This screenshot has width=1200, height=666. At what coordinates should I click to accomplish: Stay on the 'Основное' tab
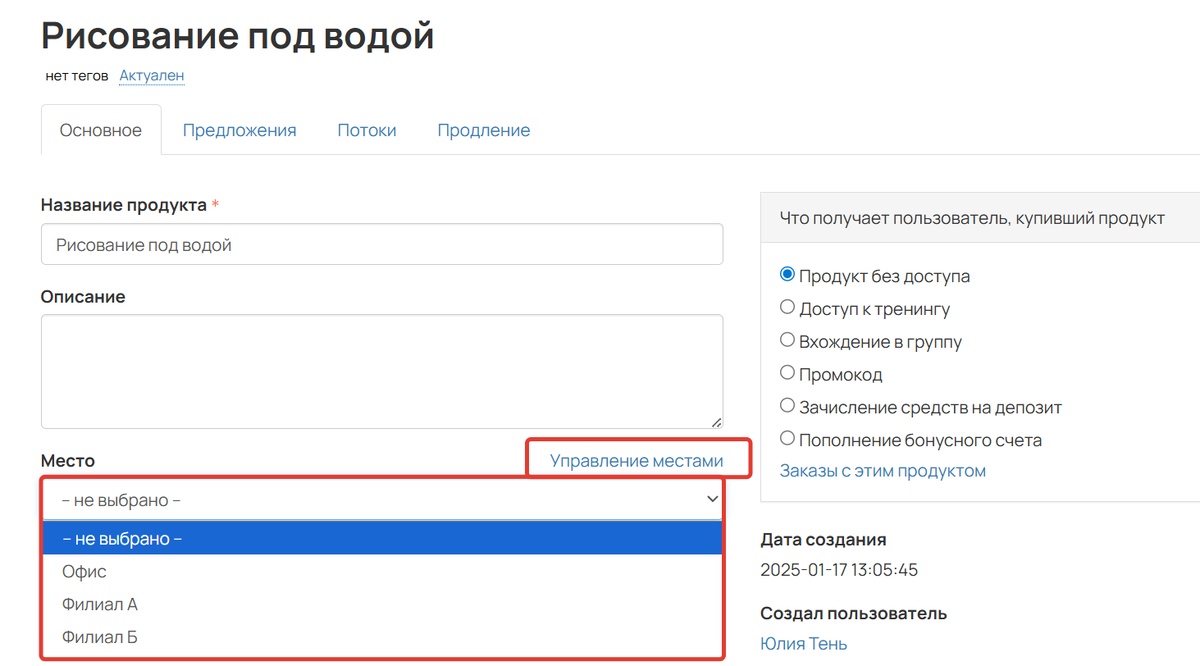click(100, 129)
